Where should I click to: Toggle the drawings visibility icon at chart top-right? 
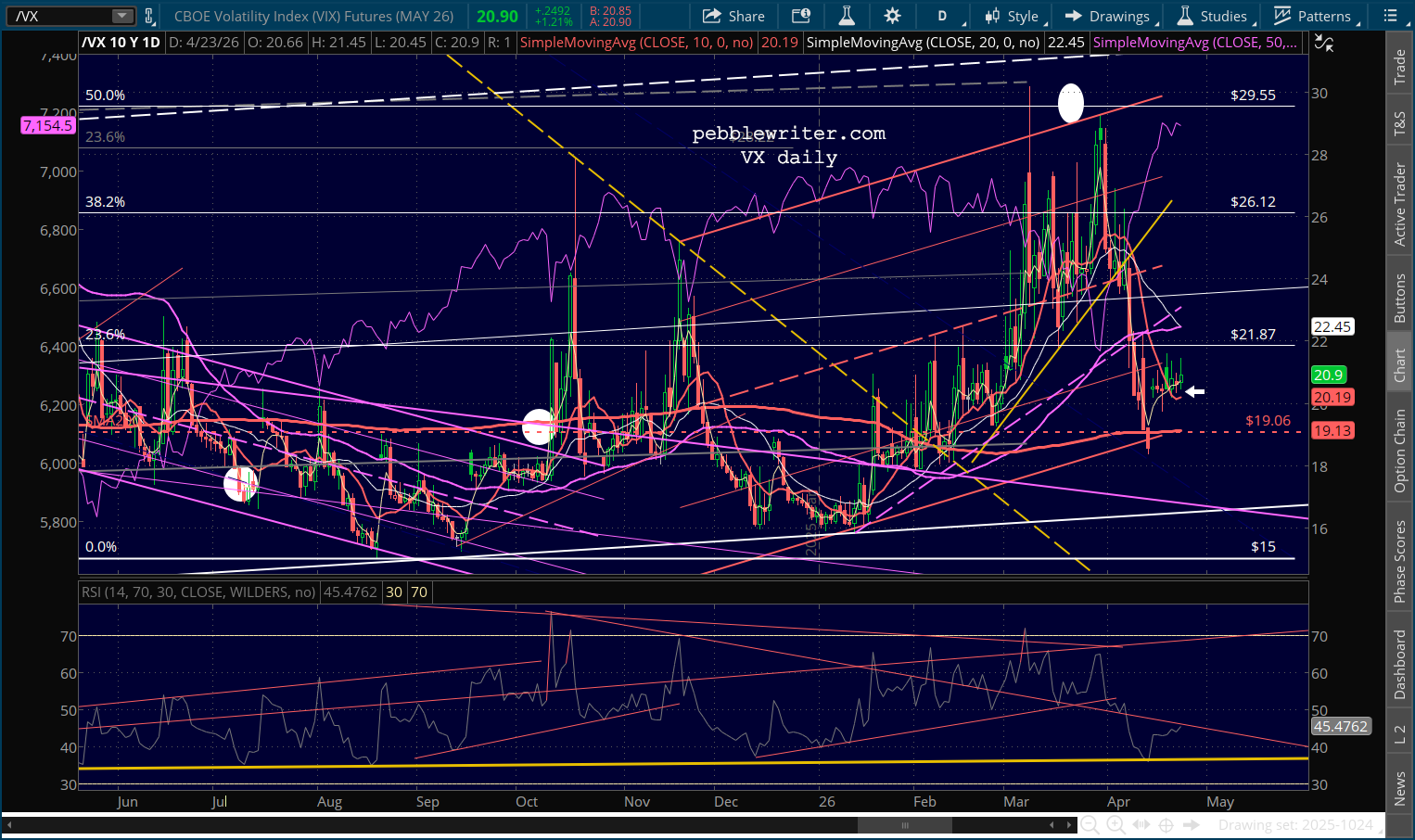[1324, 44]
